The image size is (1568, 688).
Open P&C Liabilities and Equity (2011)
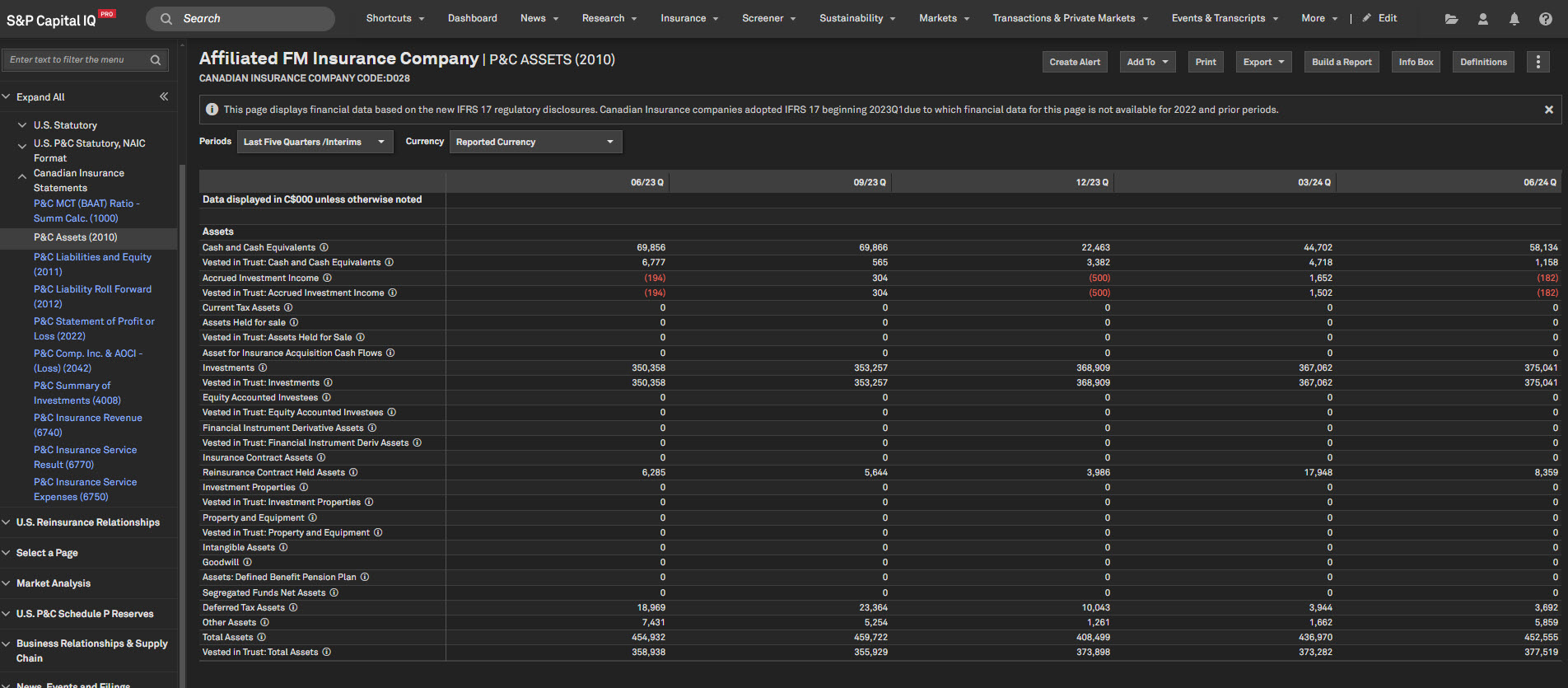tap(92, 264)
